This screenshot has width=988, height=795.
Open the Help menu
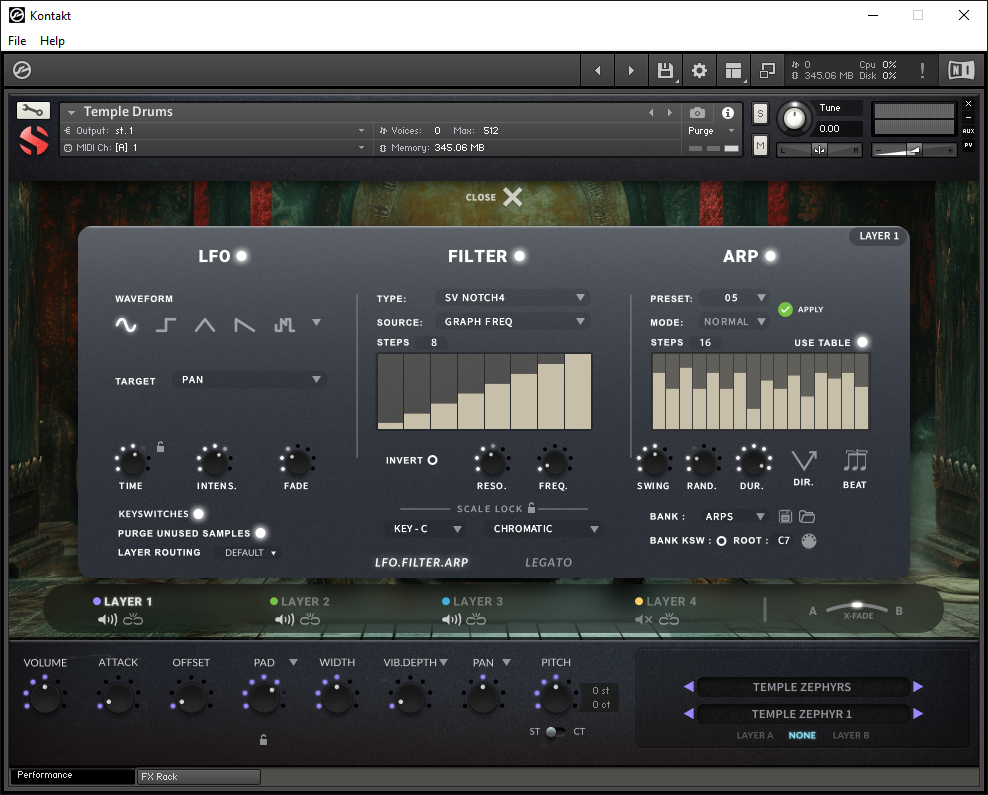click(52, 40)
